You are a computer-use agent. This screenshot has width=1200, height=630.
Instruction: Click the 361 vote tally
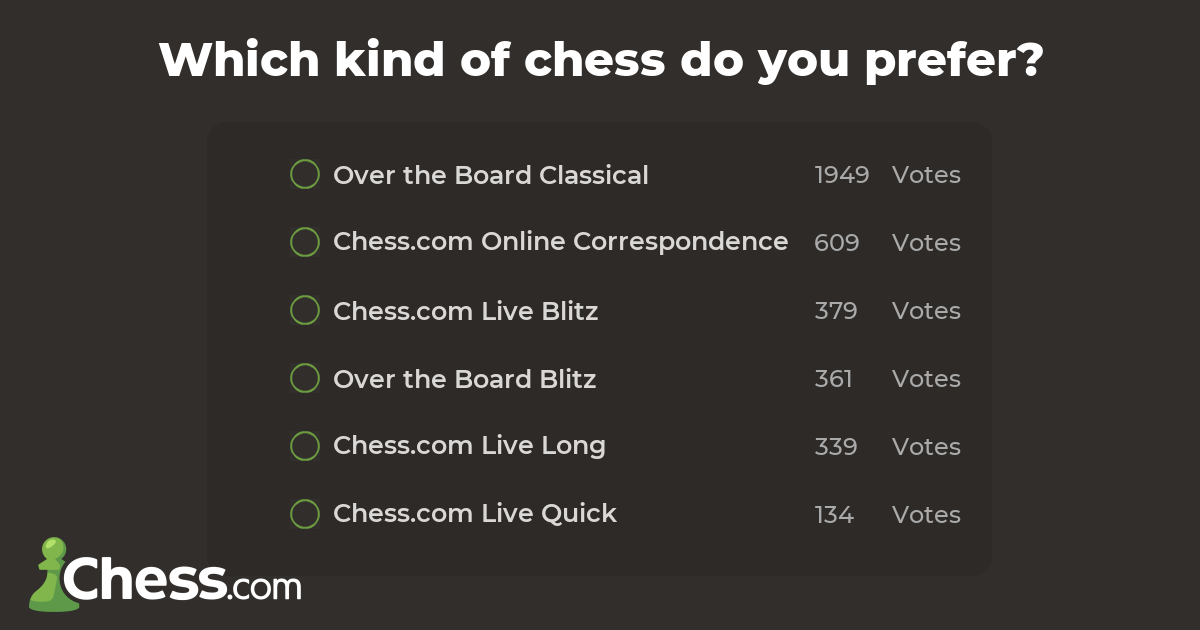pos(834,379)
